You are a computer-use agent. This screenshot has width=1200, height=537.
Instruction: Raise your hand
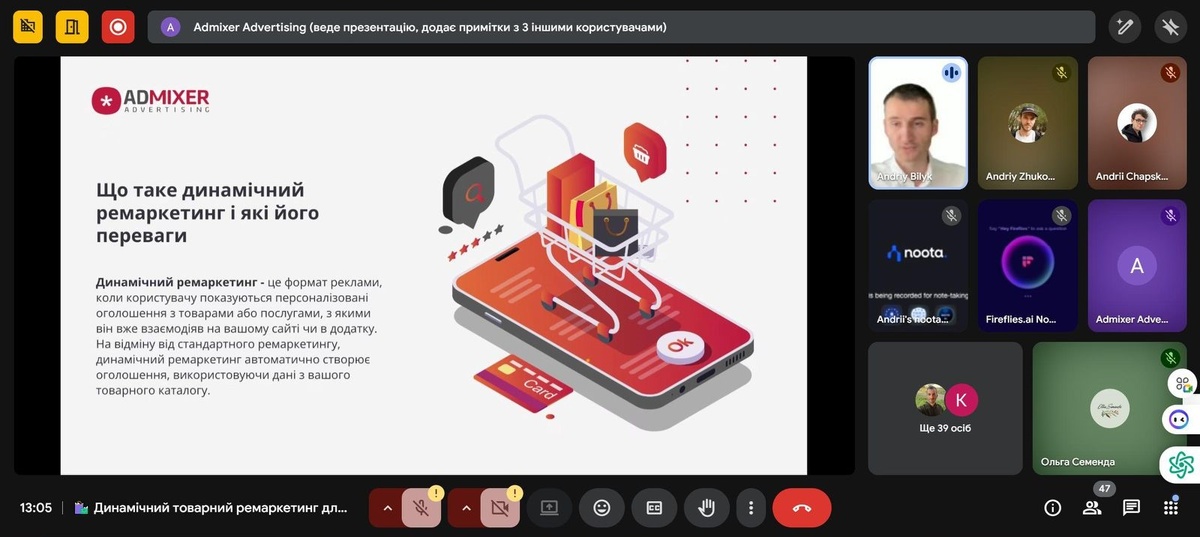pos(706,508)
